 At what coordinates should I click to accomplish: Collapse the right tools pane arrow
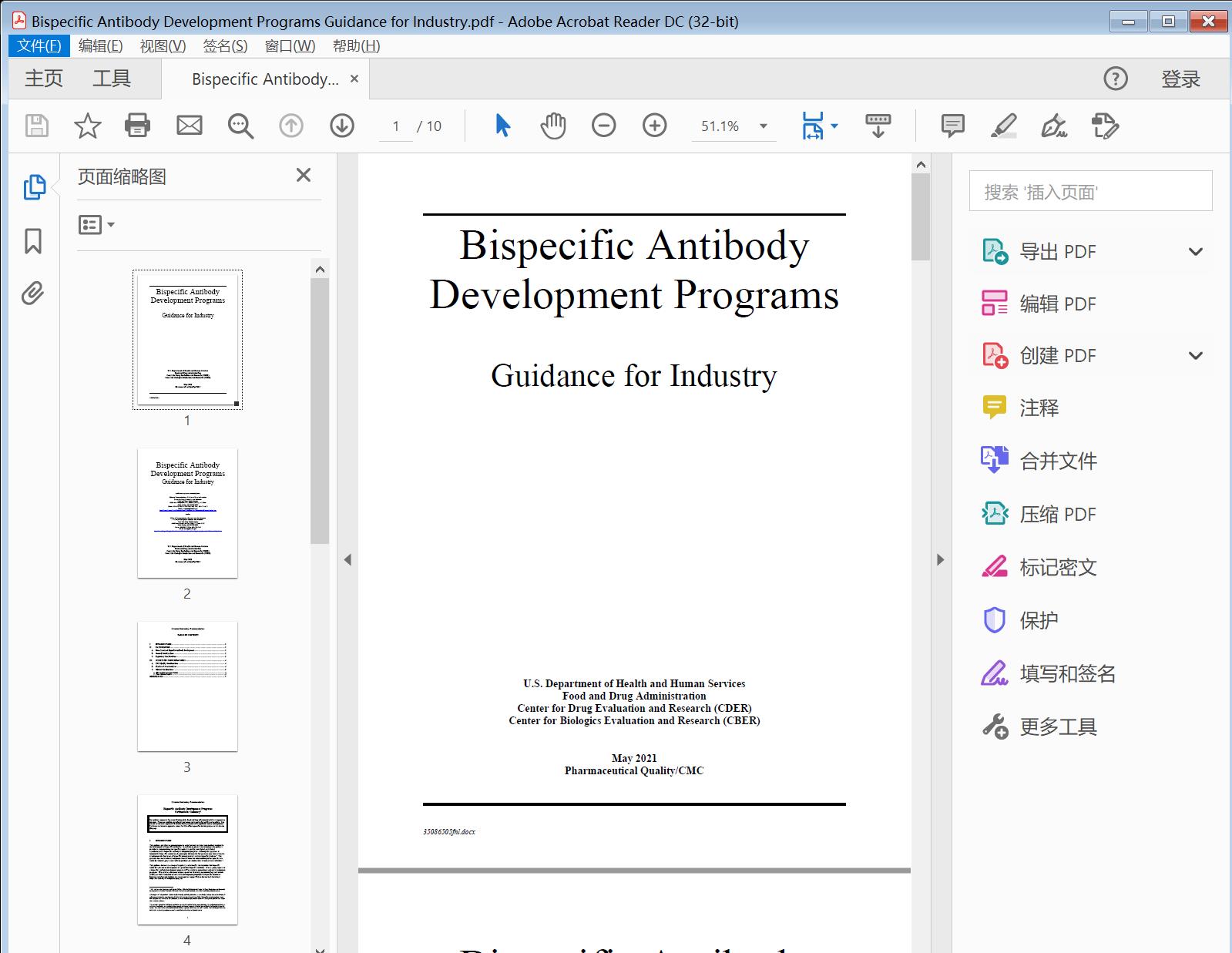tap(940, 560)
